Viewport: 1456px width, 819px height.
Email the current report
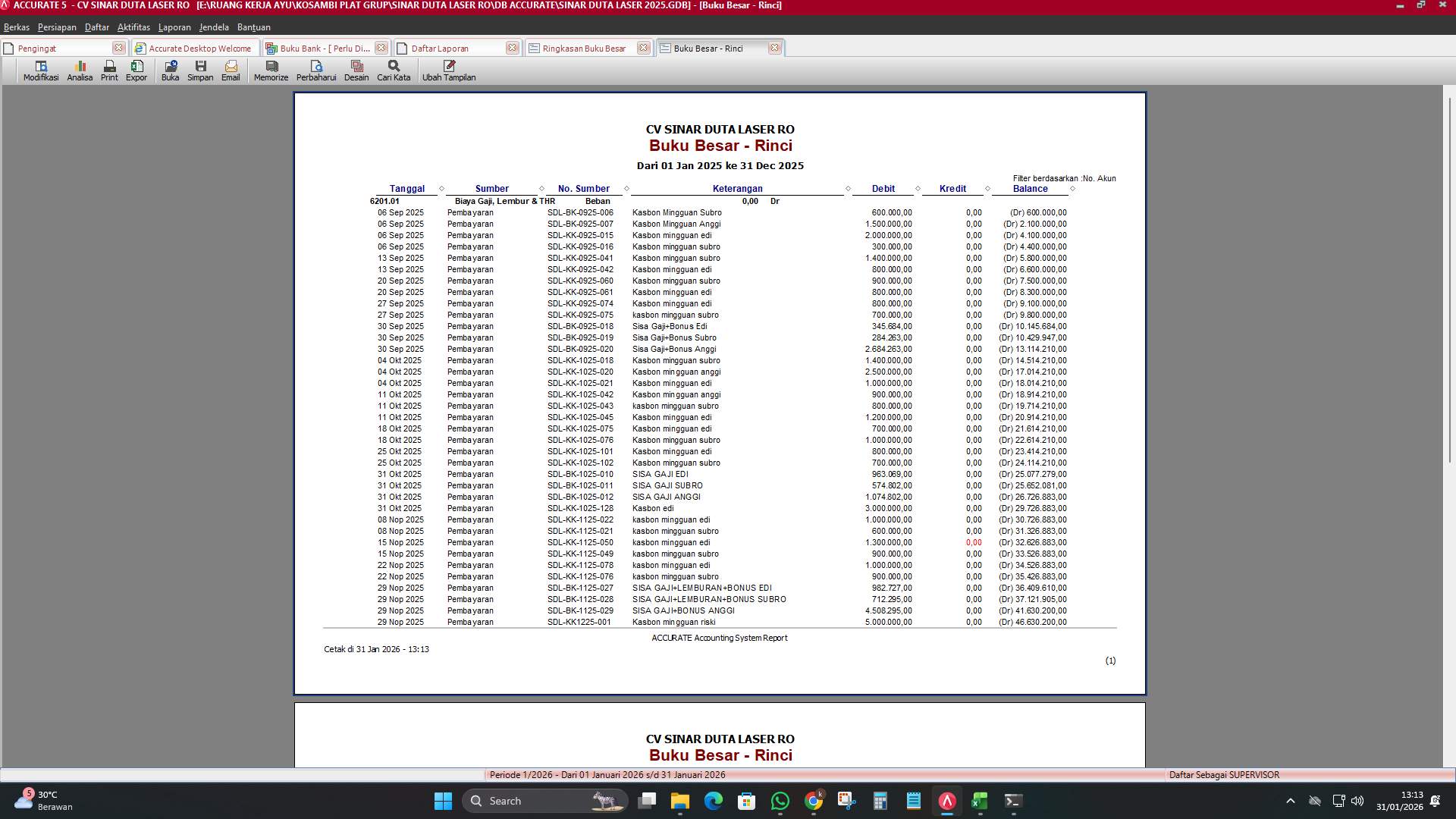231,71
